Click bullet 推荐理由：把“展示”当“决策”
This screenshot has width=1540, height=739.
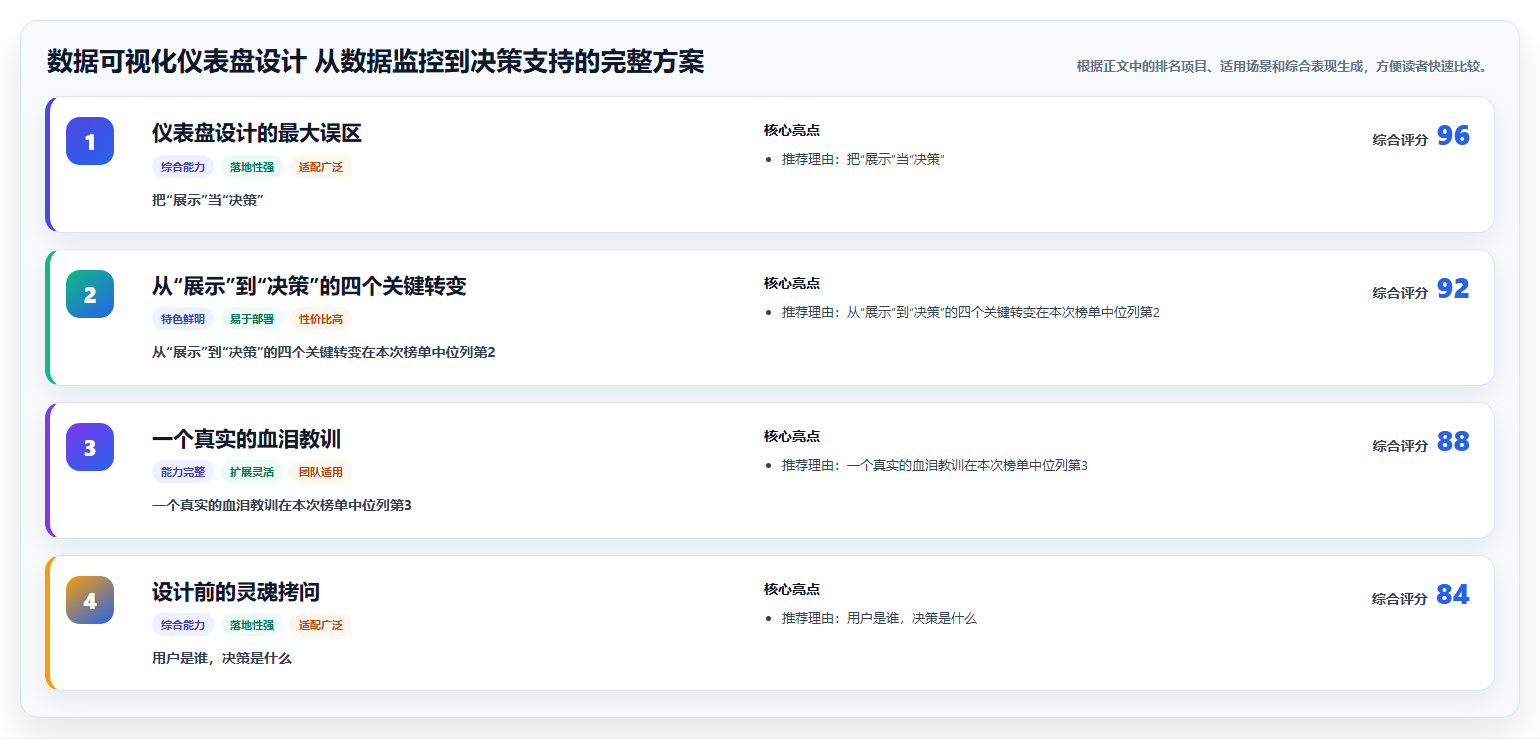click(x=864, y=160)
